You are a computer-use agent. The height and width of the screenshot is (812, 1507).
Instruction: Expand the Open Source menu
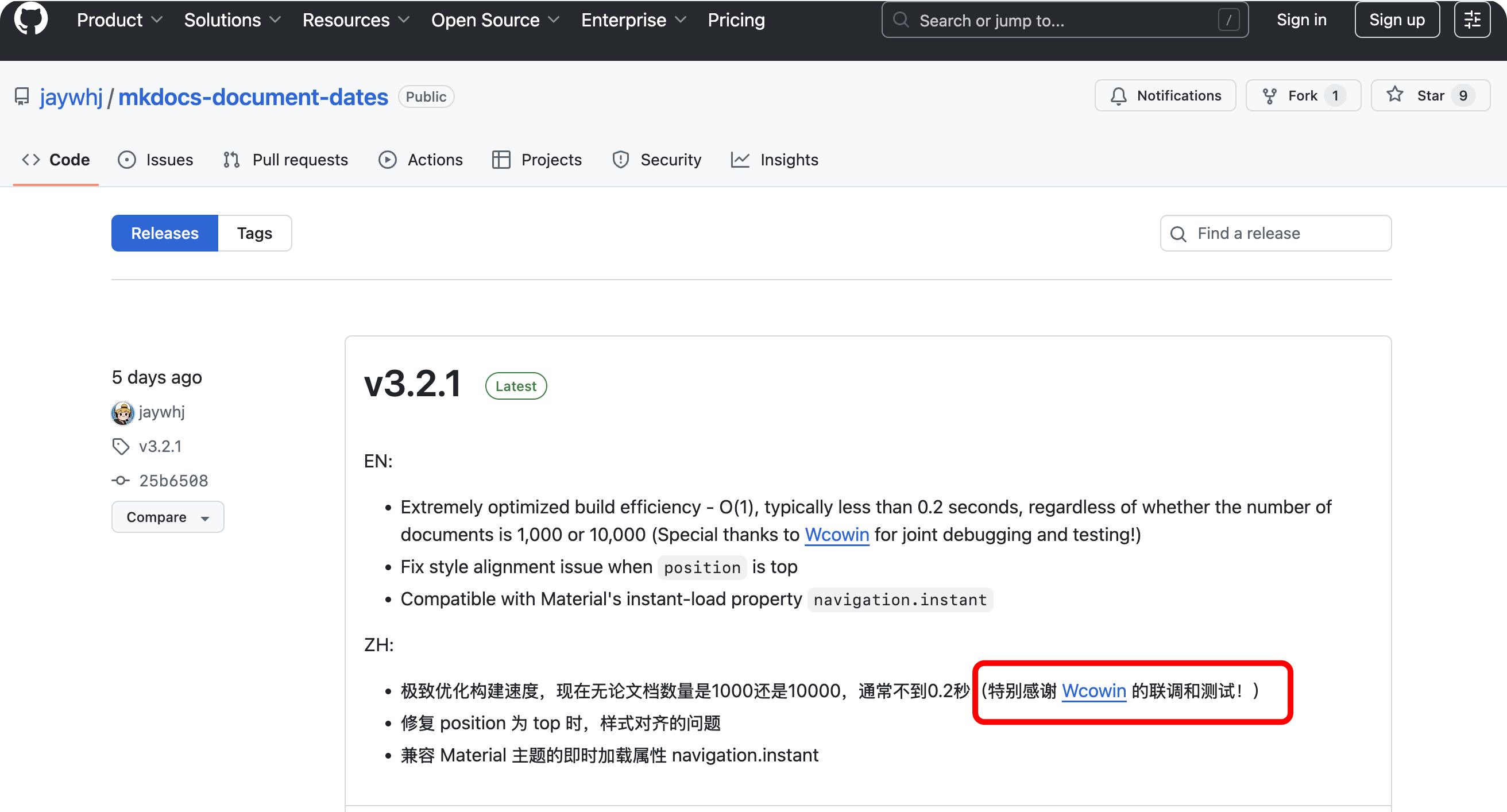(x=495, y=20)
